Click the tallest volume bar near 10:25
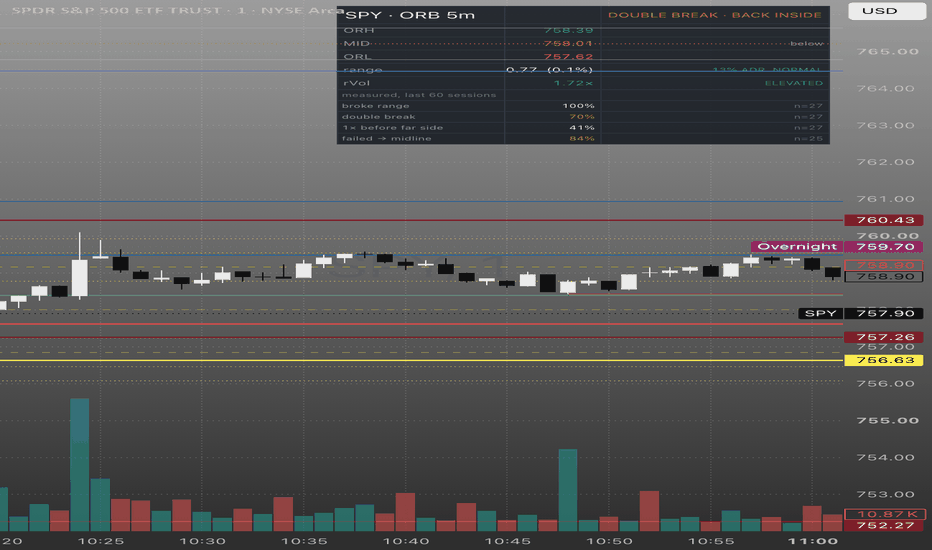This screenshot has width=932, height=550. [x=80, y=464]
